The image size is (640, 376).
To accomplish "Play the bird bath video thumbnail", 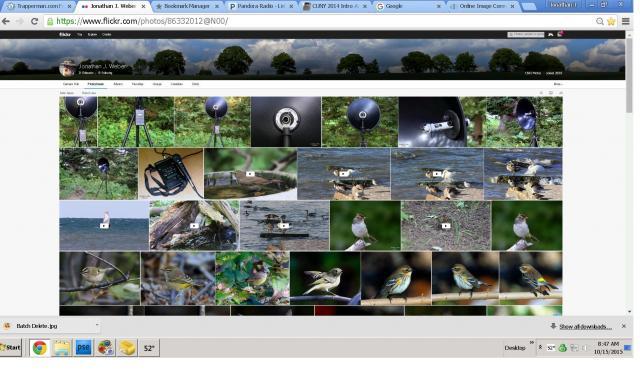I will click(250, 174).
